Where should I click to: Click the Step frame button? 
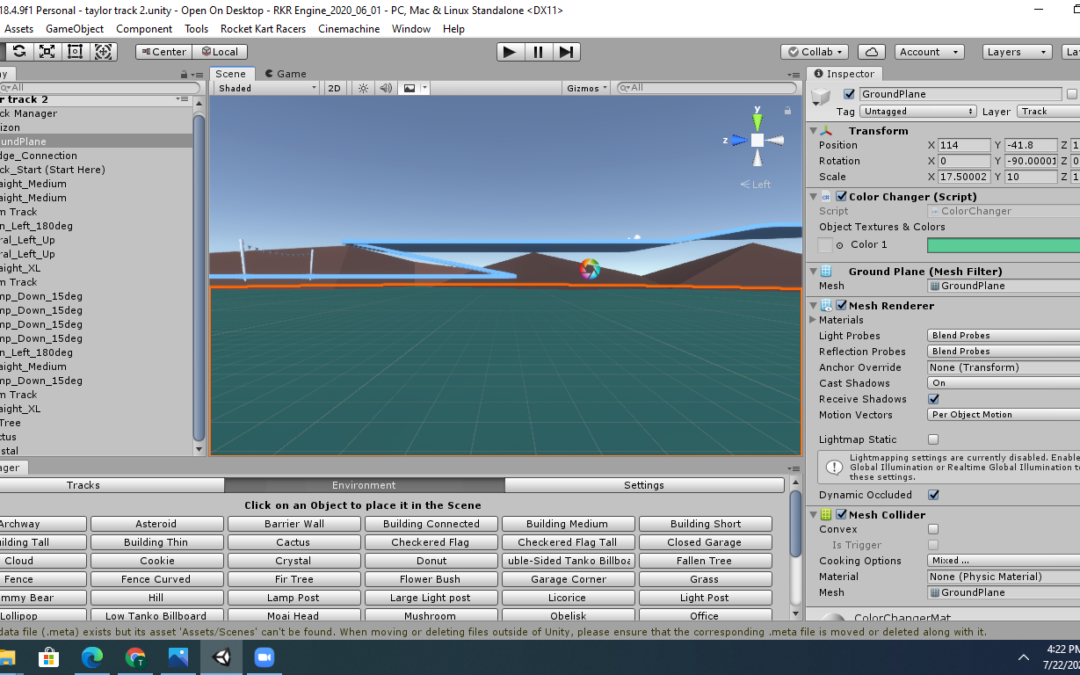[566, 52]
